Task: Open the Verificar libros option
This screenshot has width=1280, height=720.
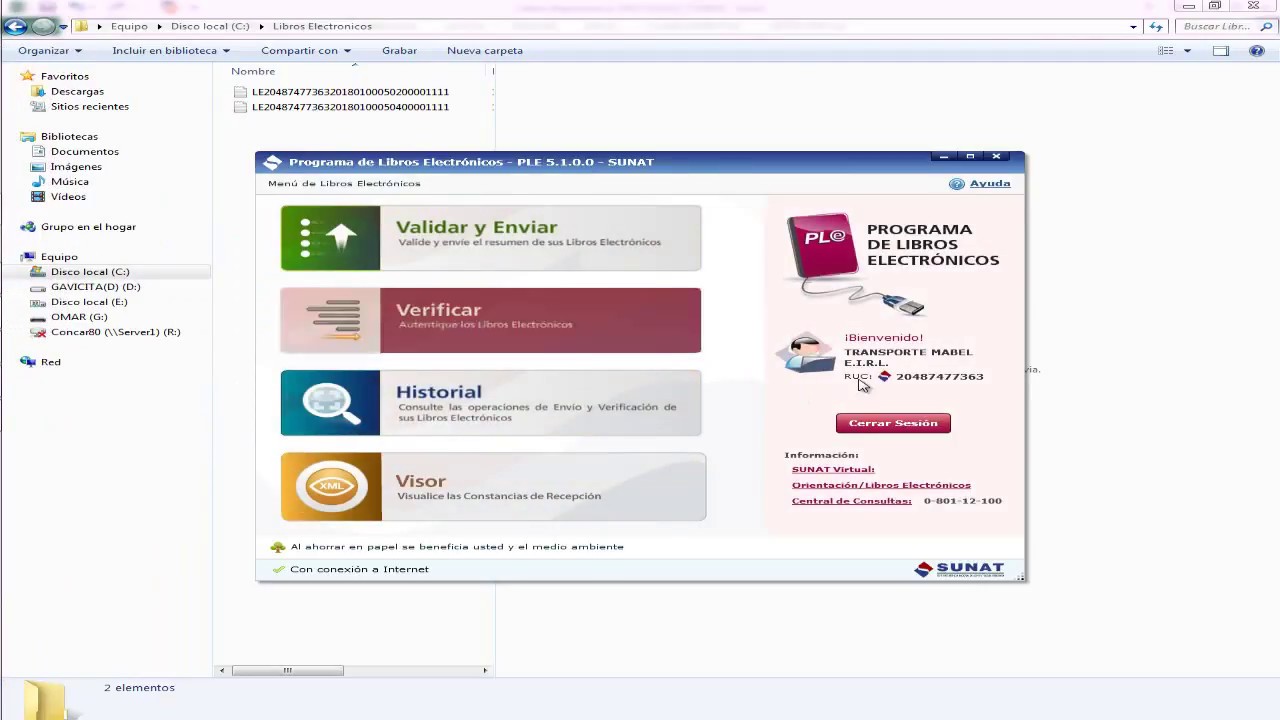Action: coord(491,320)
